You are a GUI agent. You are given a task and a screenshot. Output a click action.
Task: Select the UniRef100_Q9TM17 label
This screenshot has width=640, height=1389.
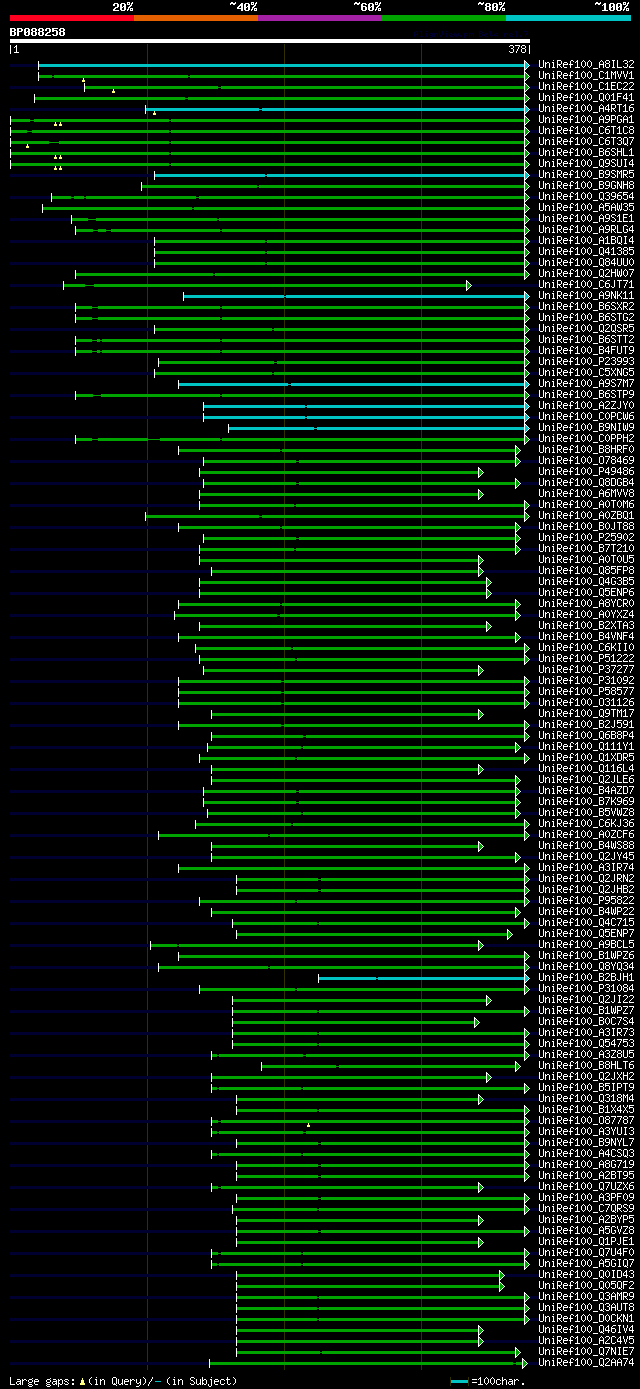pos(586,713)
